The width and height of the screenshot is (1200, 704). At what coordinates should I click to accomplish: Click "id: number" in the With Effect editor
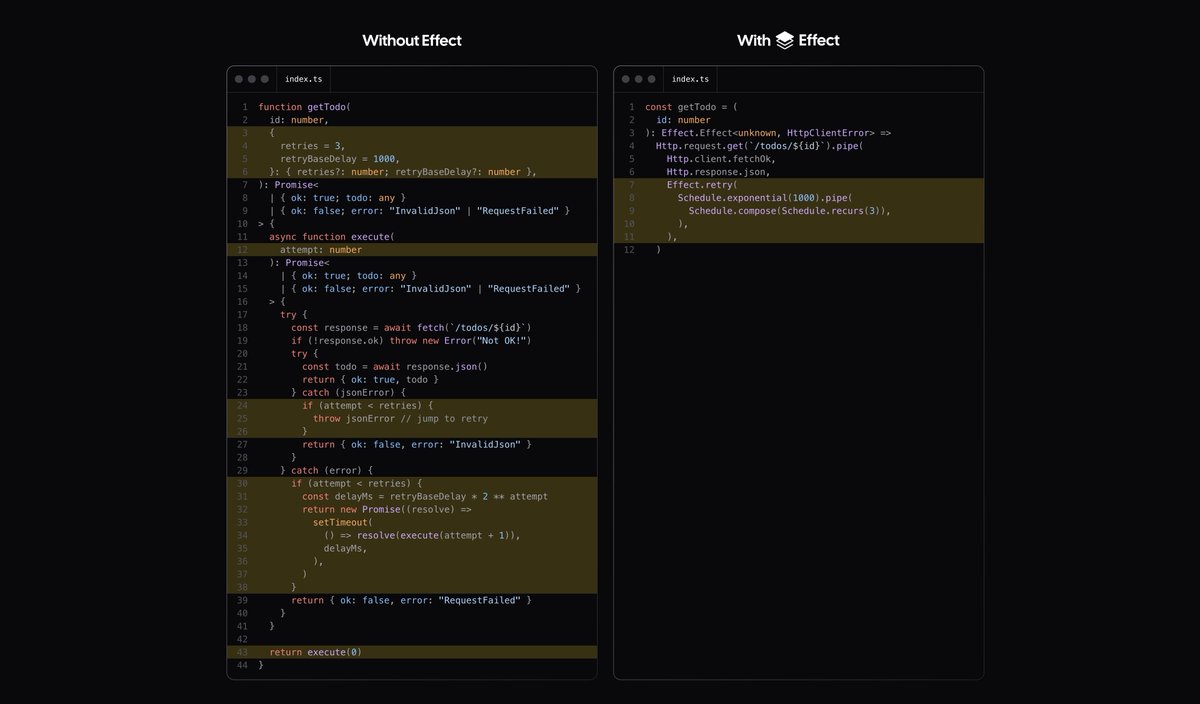pyautogui.click(x=683, y=120)
